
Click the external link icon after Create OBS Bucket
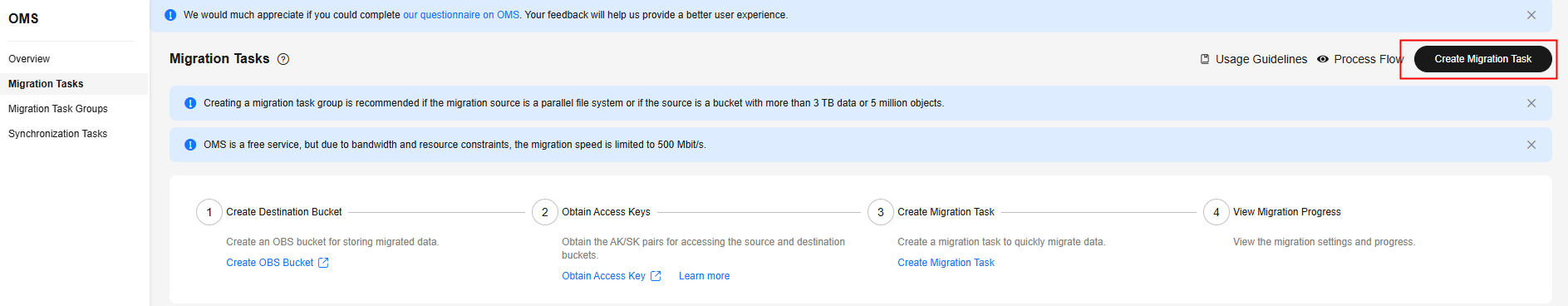323,263
